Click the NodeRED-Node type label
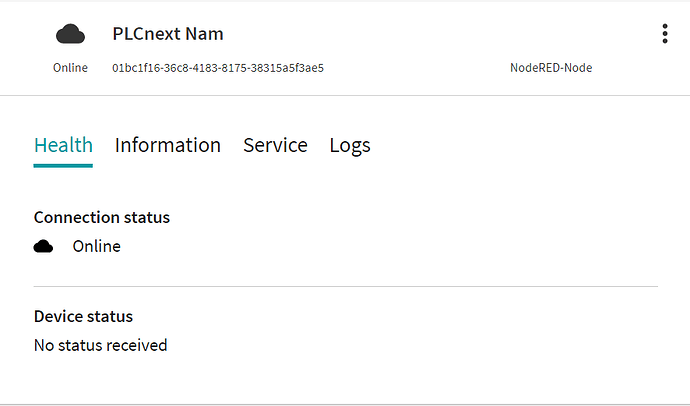Image resolution: width=690 pixels, height=406 pixels. 551,68
